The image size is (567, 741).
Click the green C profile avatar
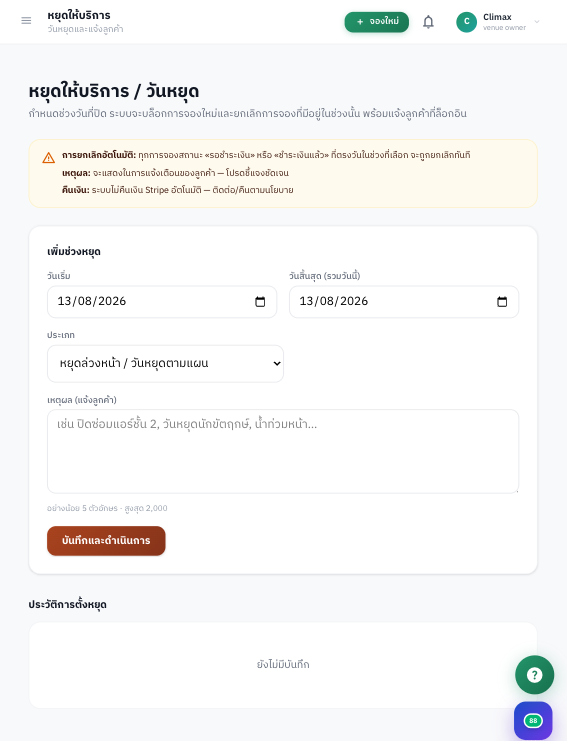point(466,22)
